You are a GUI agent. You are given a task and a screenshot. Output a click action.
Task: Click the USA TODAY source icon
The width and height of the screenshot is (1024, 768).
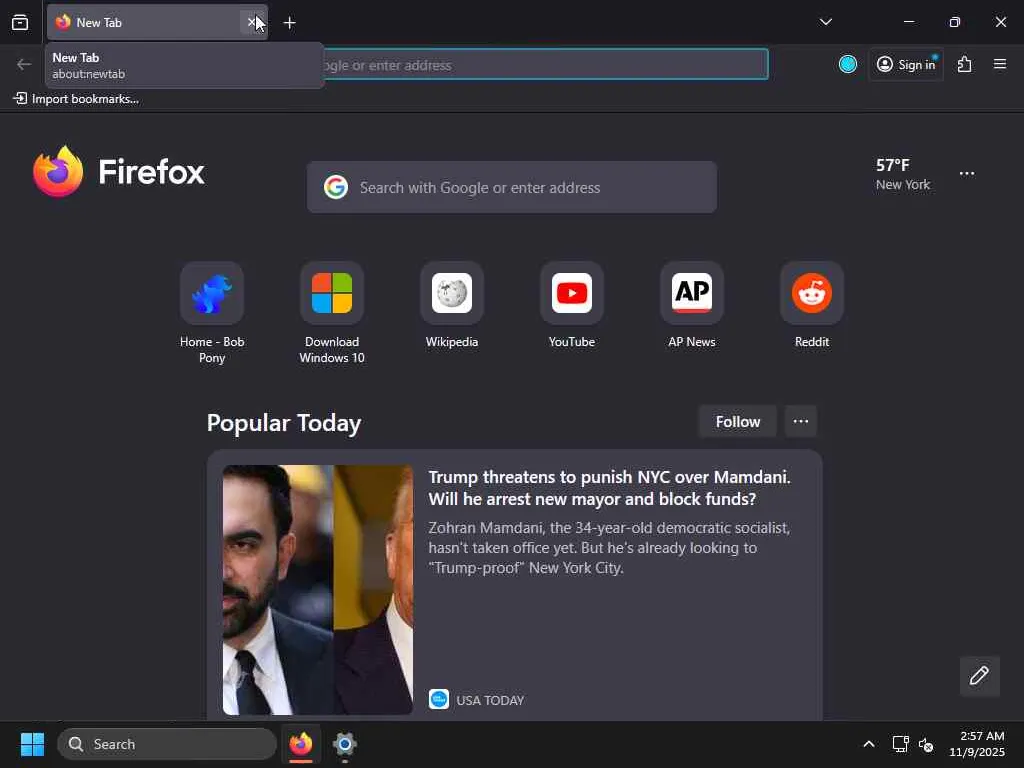point(439,699)
